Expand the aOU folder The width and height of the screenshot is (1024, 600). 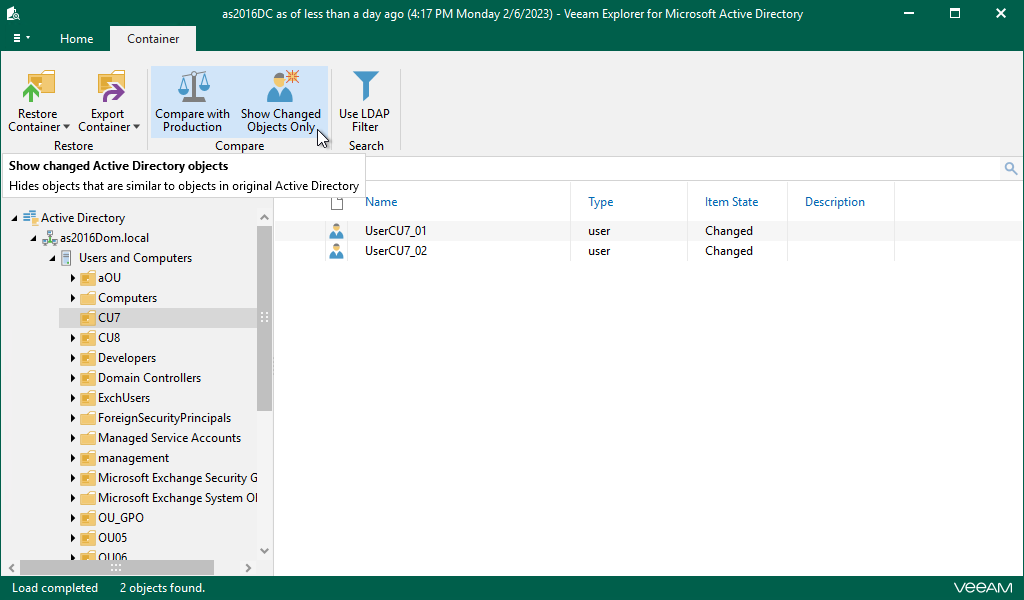click(73, 278)
